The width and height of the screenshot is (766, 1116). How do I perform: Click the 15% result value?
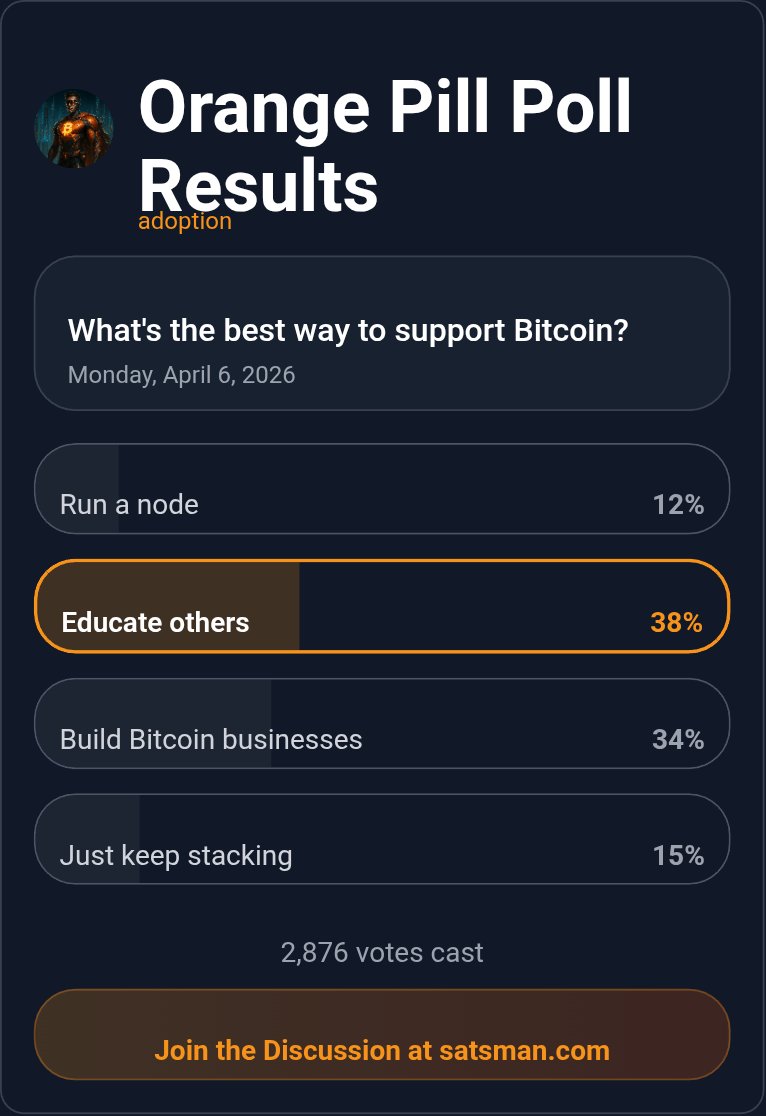click(x=678, y=855)
